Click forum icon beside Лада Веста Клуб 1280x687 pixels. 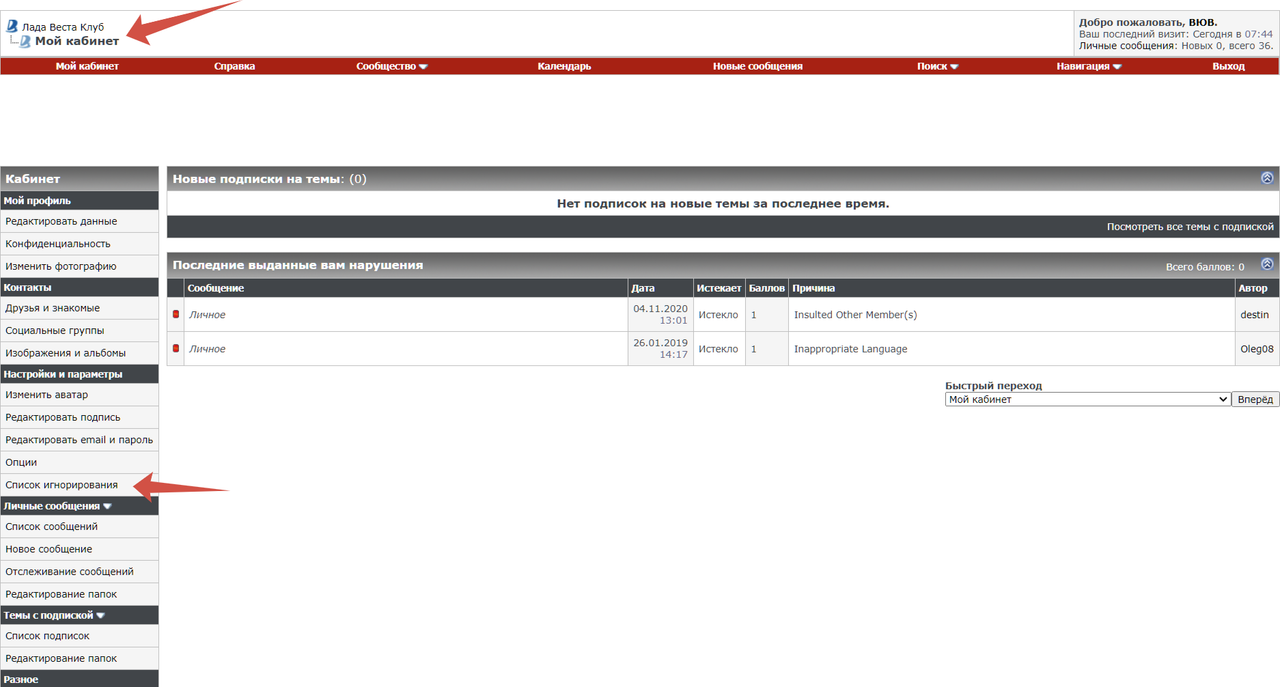[13, 26]
